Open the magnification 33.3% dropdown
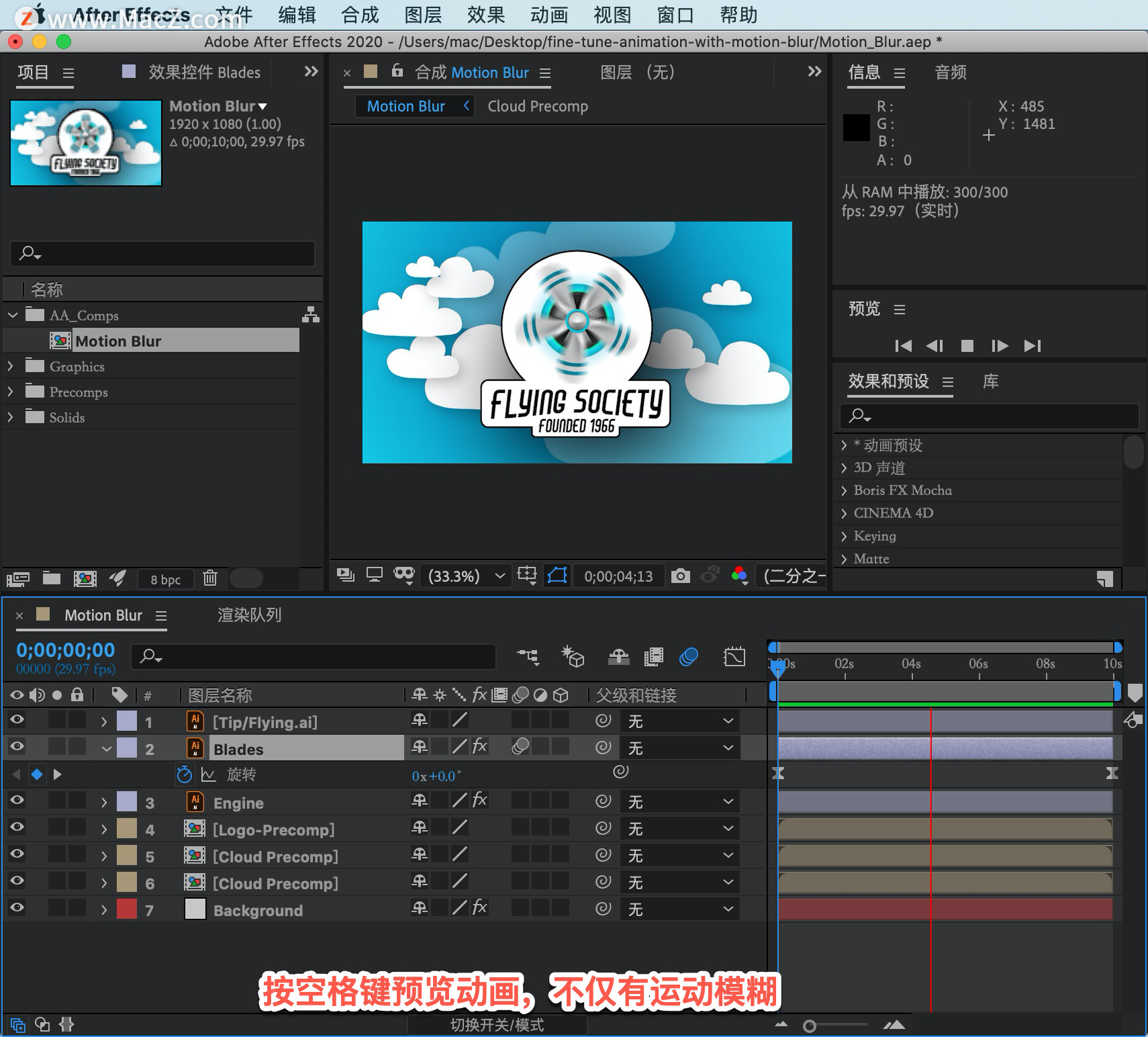The image size is (1148, 1037). click(467, 576)
